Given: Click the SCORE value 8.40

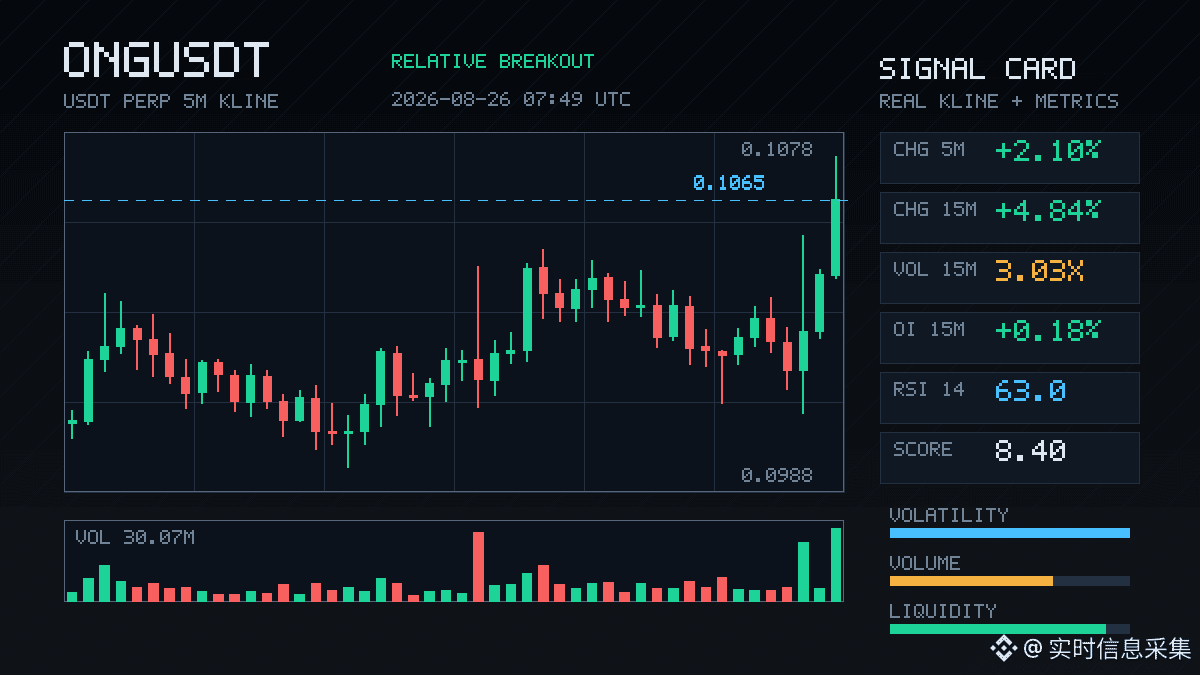Looking at the screenshot, I should pyautogui.click(x=1030, y=450).
